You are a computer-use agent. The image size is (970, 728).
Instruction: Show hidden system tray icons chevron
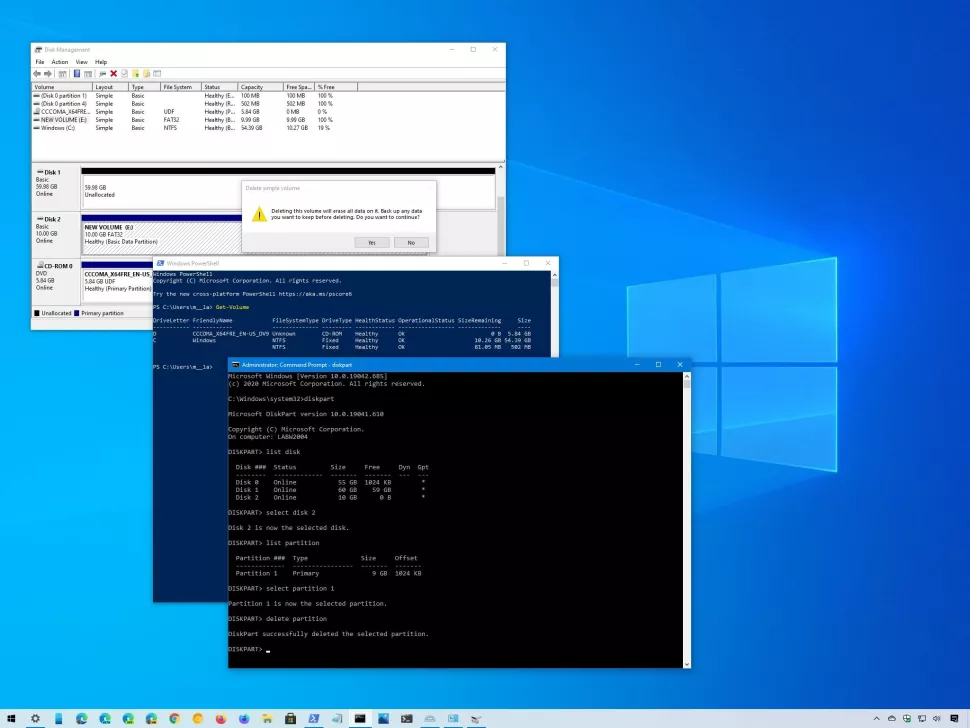[x=876, y=718]
